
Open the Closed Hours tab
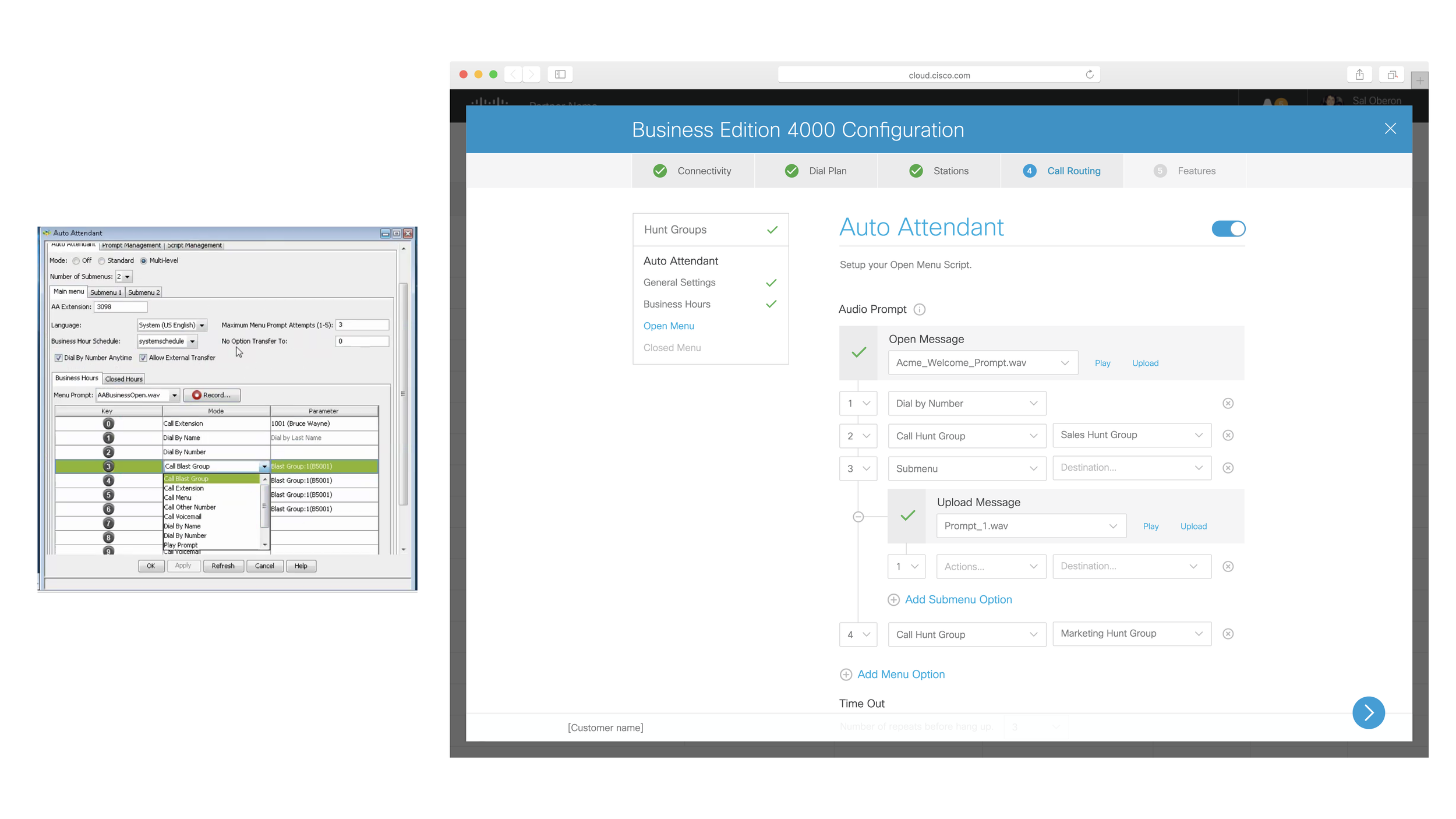(x=123, y=379)
